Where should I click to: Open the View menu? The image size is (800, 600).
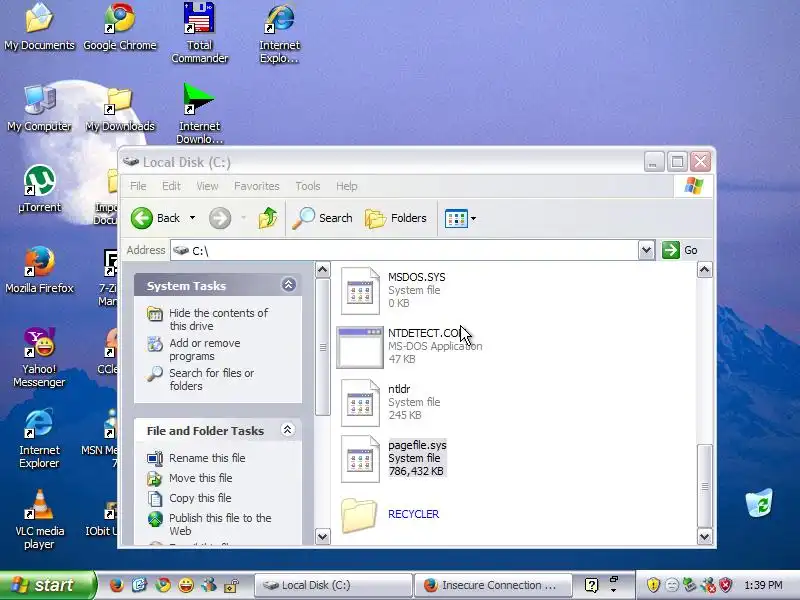[207, 186]
